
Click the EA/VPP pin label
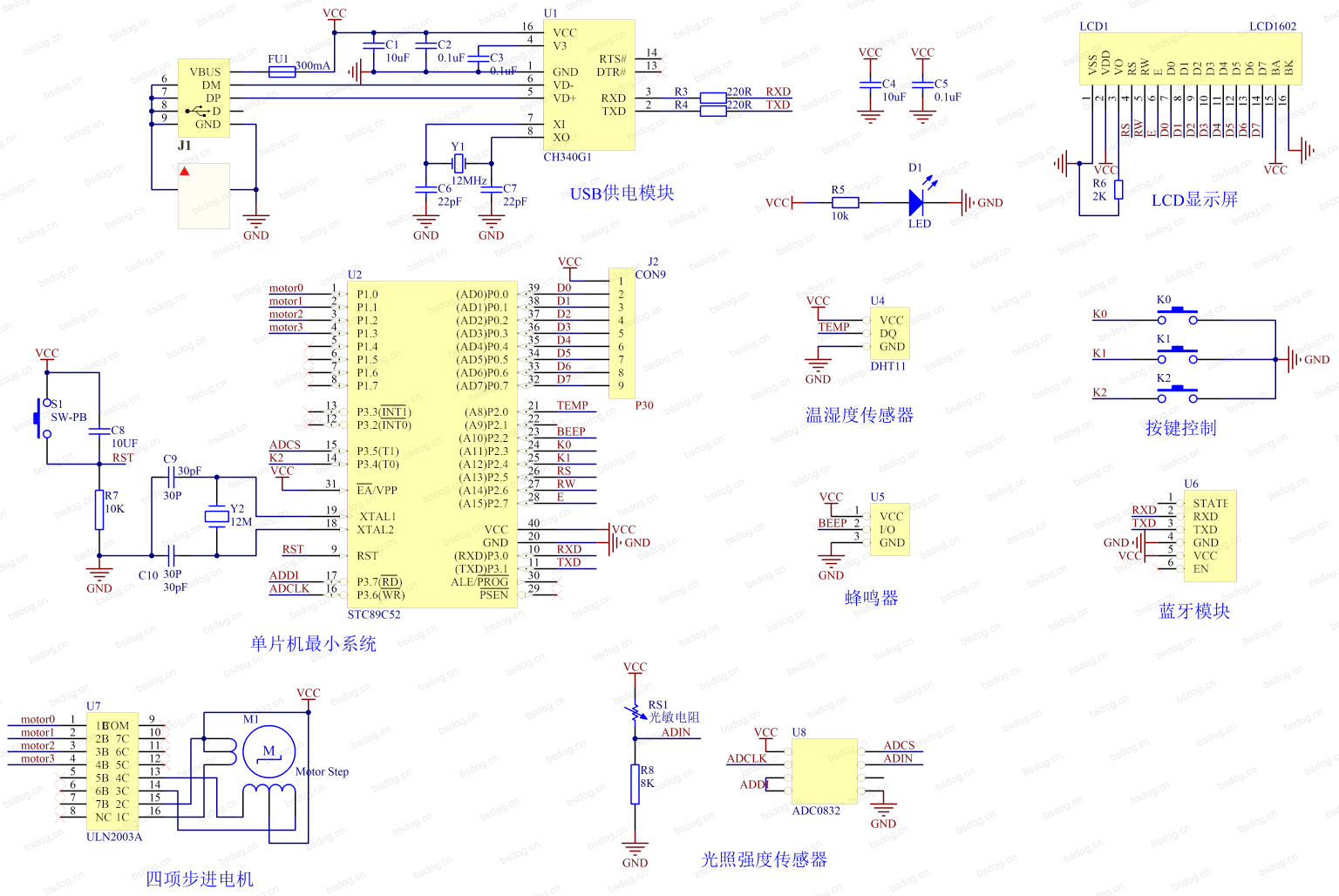(377, 490)
